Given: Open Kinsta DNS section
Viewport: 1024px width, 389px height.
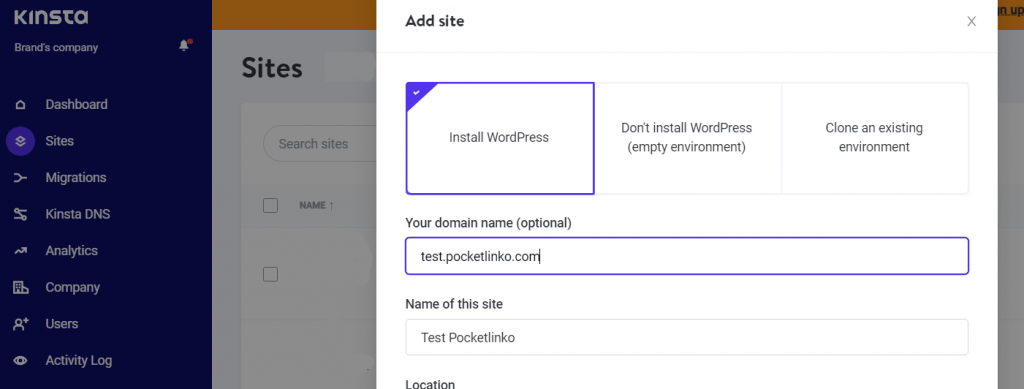Looking at the screenshot, I should (x=78, y=214).
